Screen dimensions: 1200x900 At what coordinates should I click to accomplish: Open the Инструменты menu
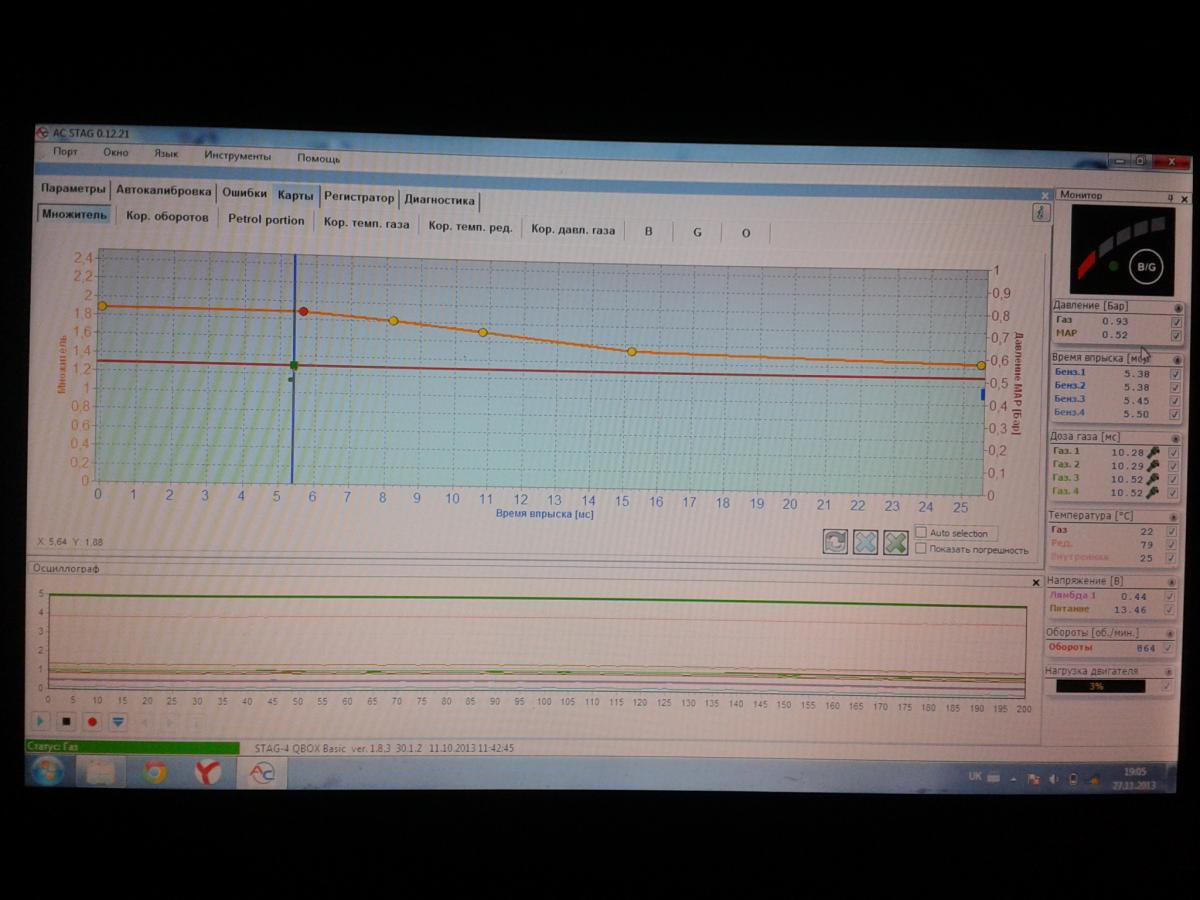pos(237,156)
